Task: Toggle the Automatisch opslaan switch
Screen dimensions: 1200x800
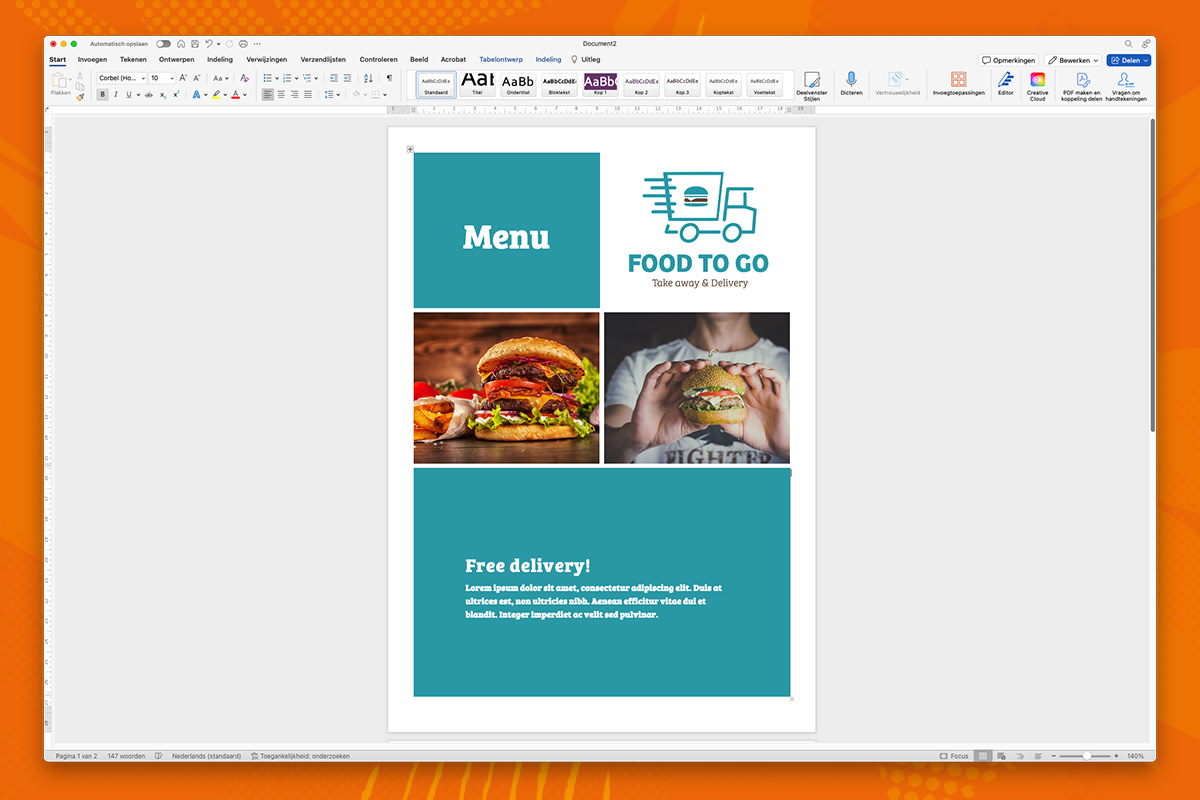Action: pos(163,44)
